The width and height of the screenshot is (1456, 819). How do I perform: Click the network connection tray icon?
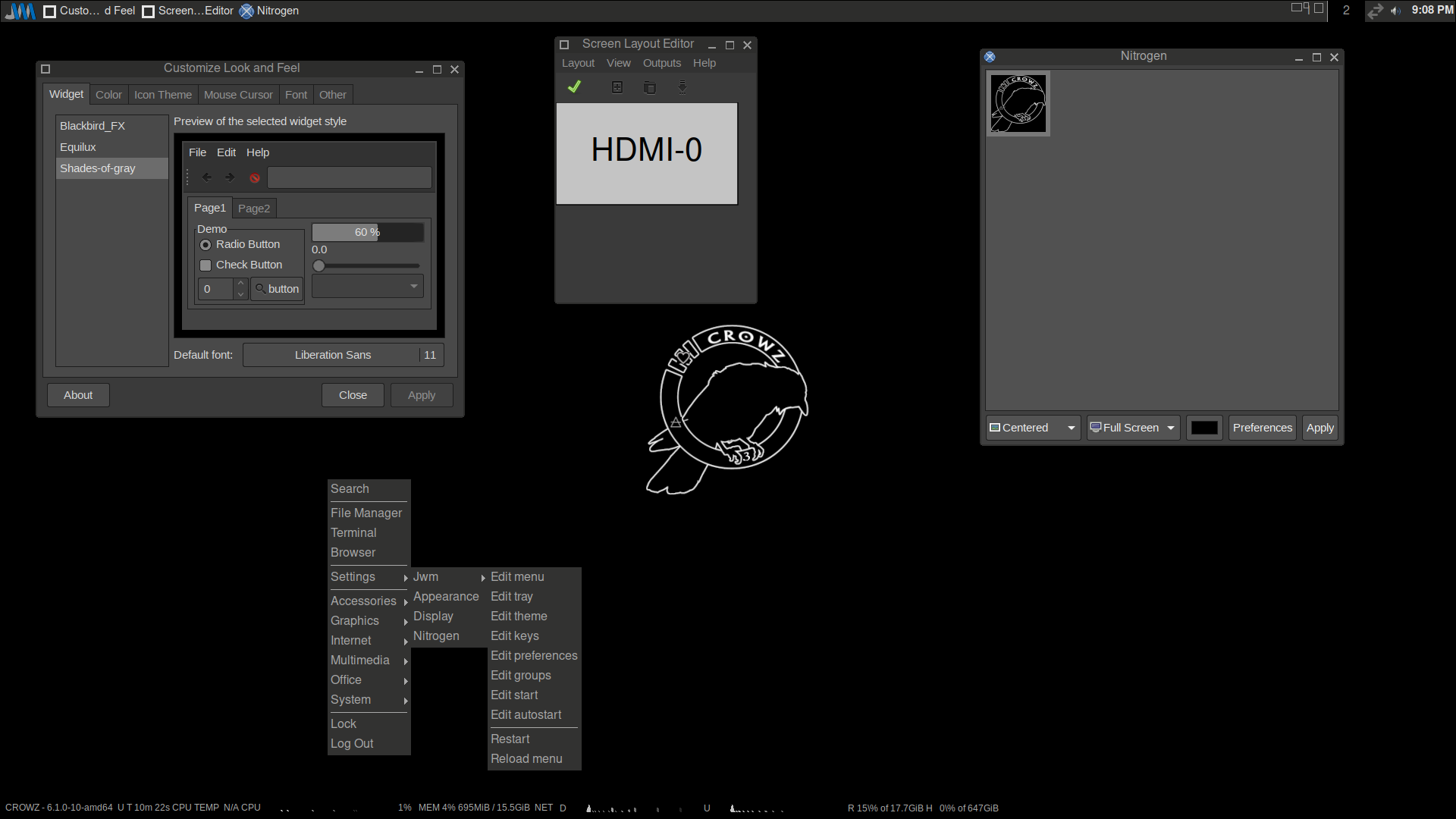1375,11
